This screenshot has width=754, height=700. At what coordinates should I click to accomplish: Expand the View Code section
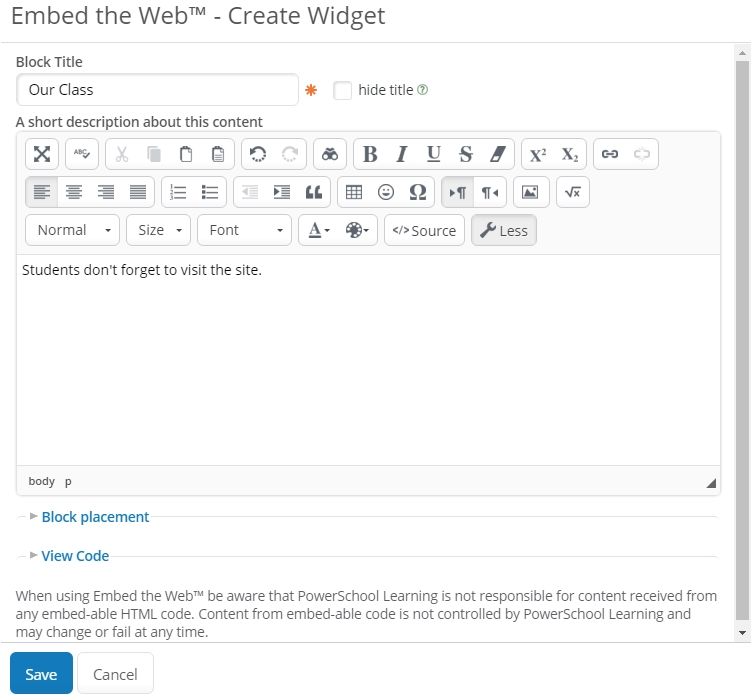[x=75, y=556]
